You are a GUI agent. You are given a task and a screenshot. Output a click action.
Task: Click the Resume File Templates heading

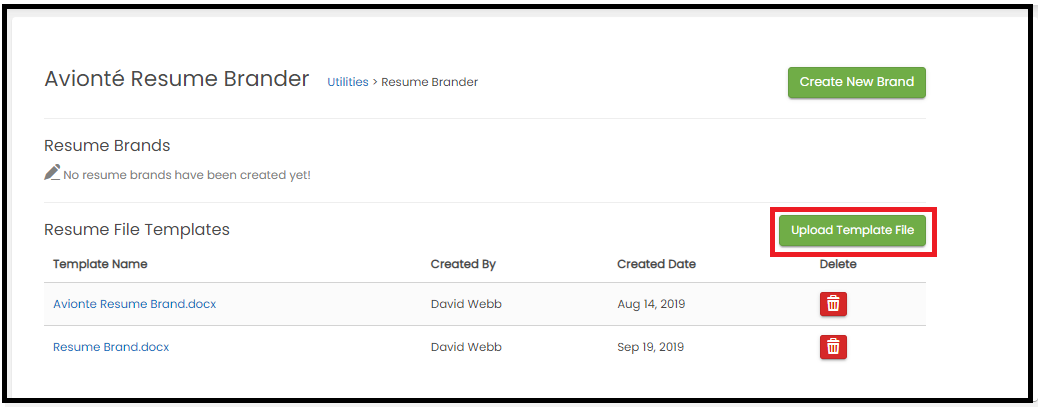(x=137, y=230)
